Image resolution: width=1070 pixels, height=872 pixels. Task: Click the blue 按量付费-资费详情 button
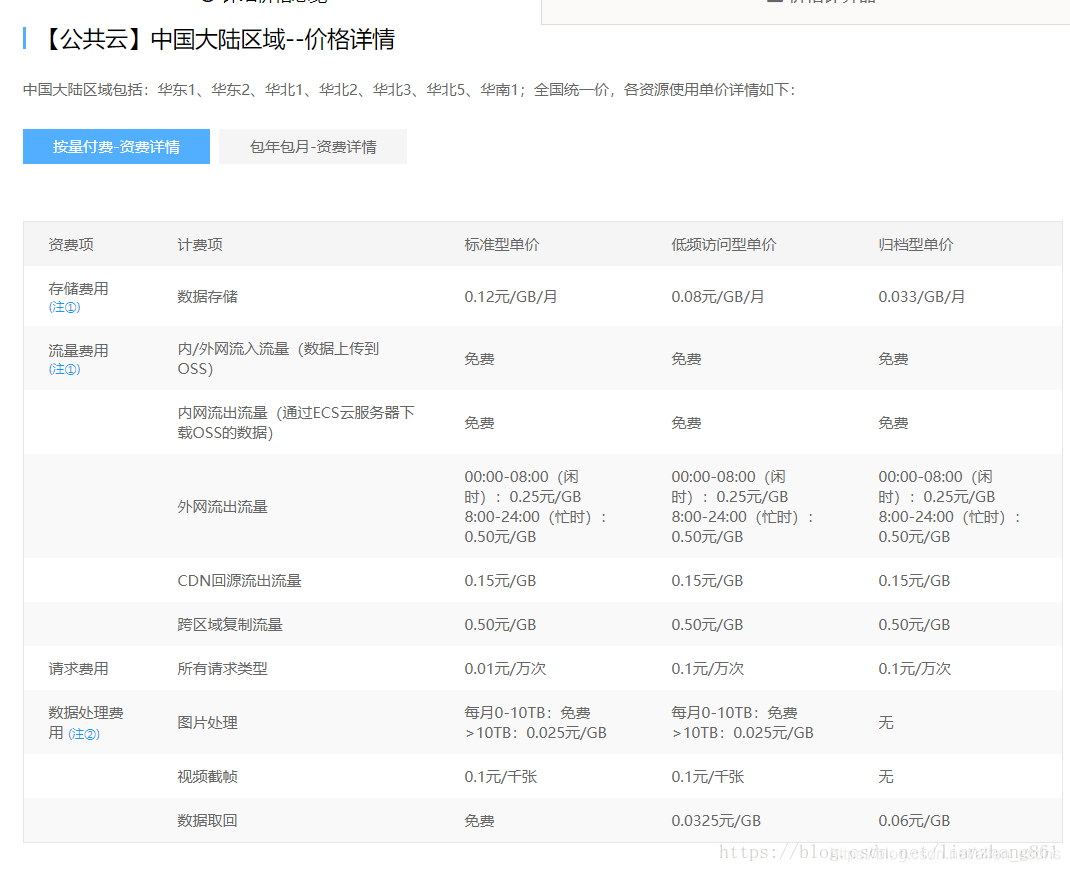(116, 146)
